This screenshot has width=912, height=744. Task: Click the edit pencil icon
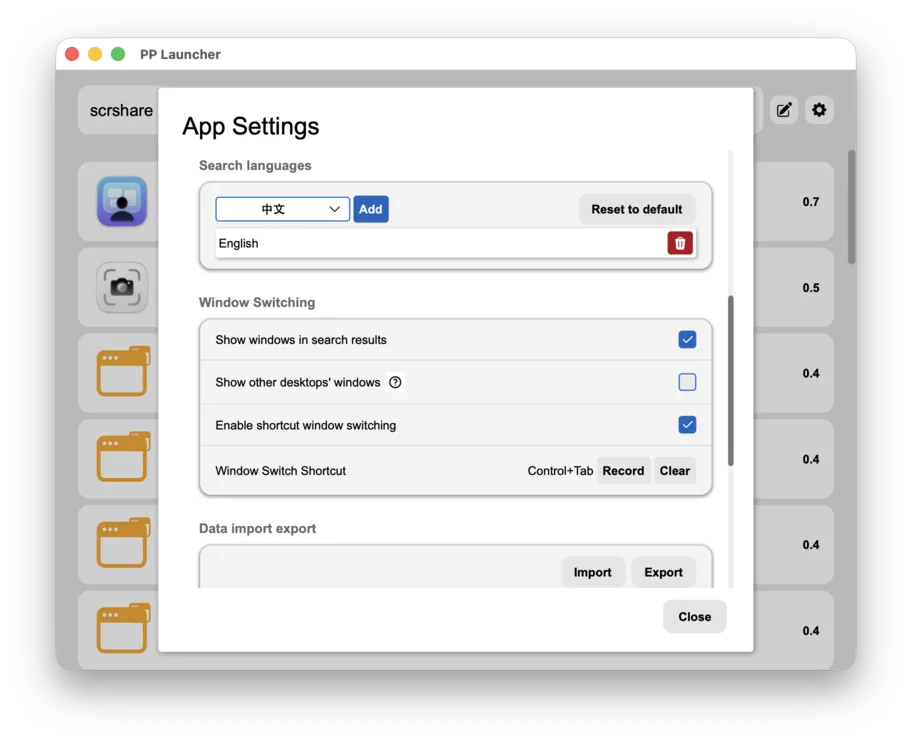tap(784, 110)
